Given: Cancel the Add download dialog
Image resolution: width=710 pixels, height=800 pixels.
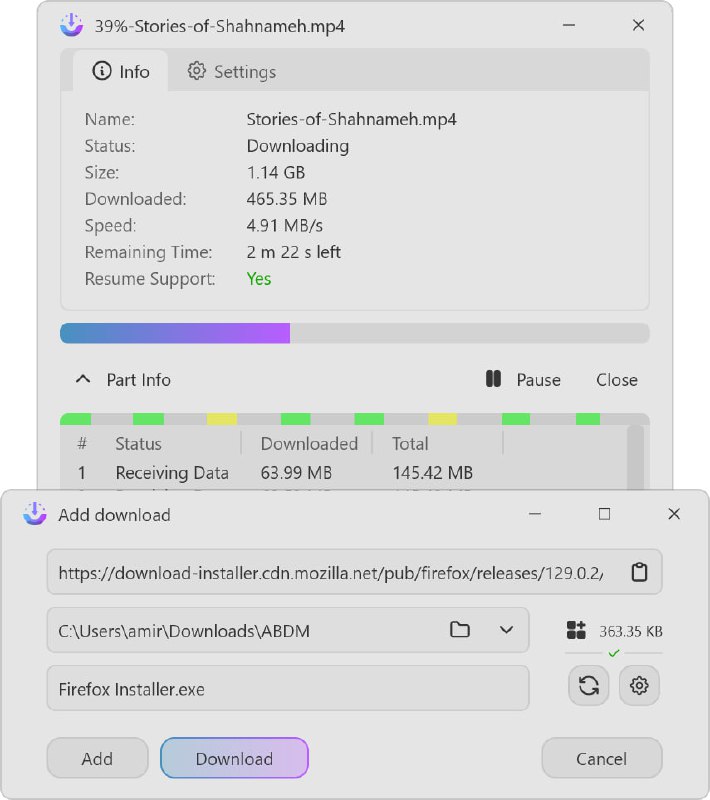Looking at the screenshot, I should click(601, 758).
